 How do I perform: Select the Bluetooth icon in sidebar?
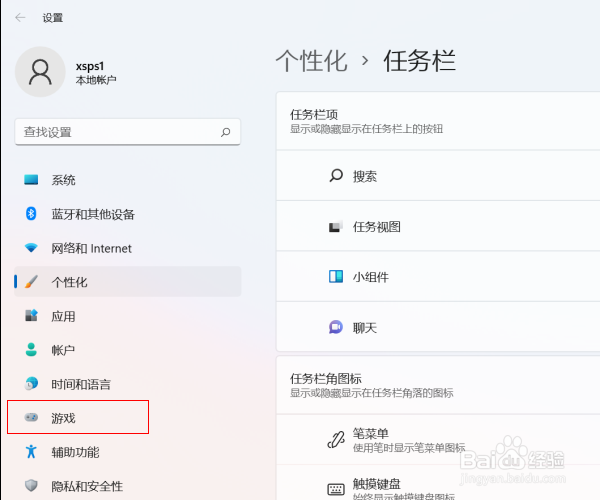tap(31, 213)
